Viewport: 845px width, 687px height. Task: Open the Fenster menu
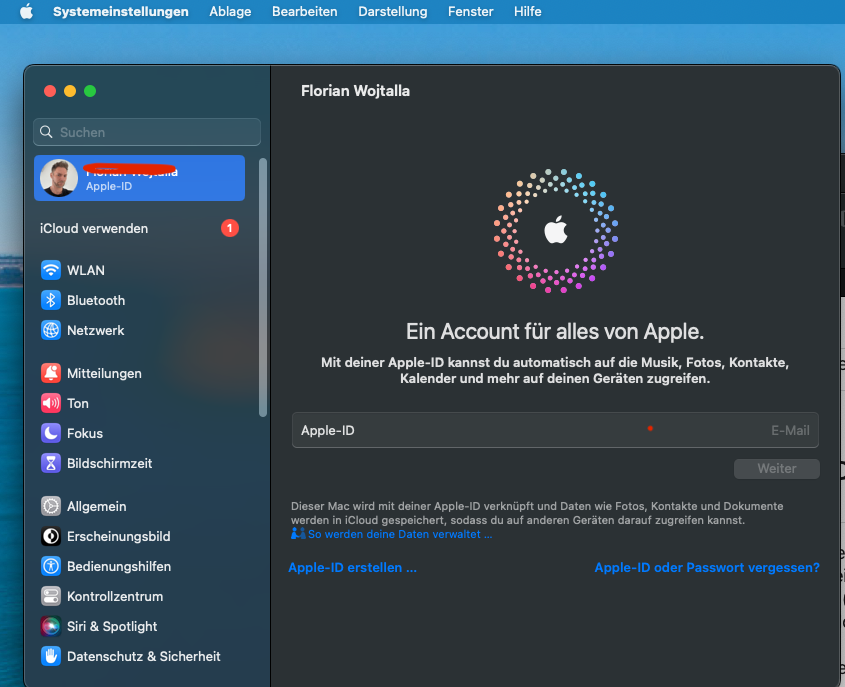470,11
